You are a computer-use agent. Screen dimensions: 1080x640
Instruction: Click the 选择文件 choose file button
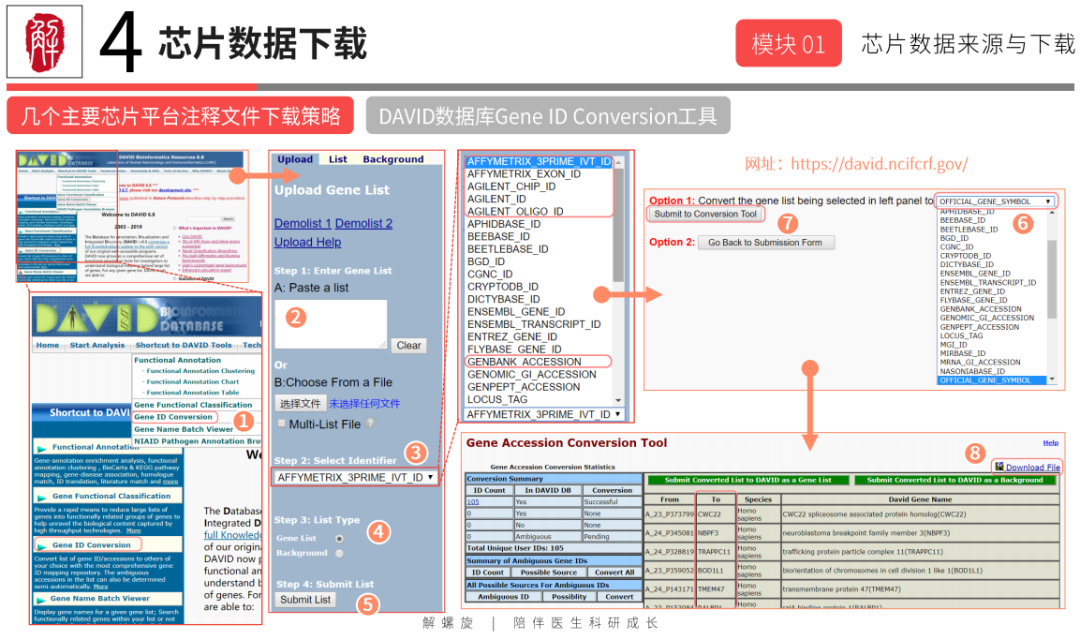click(x=300, y=404)
